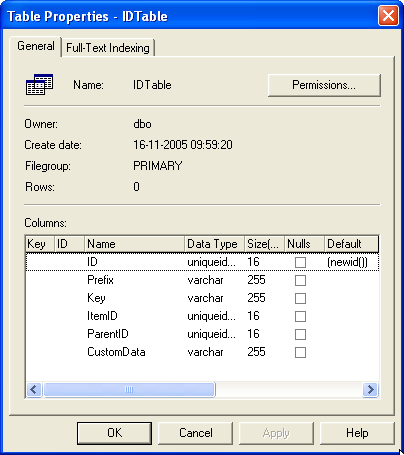Image resolution: width=404 pixels, height=455 pixels.
Task: Click the Cancel button
Action: (196, 433)
